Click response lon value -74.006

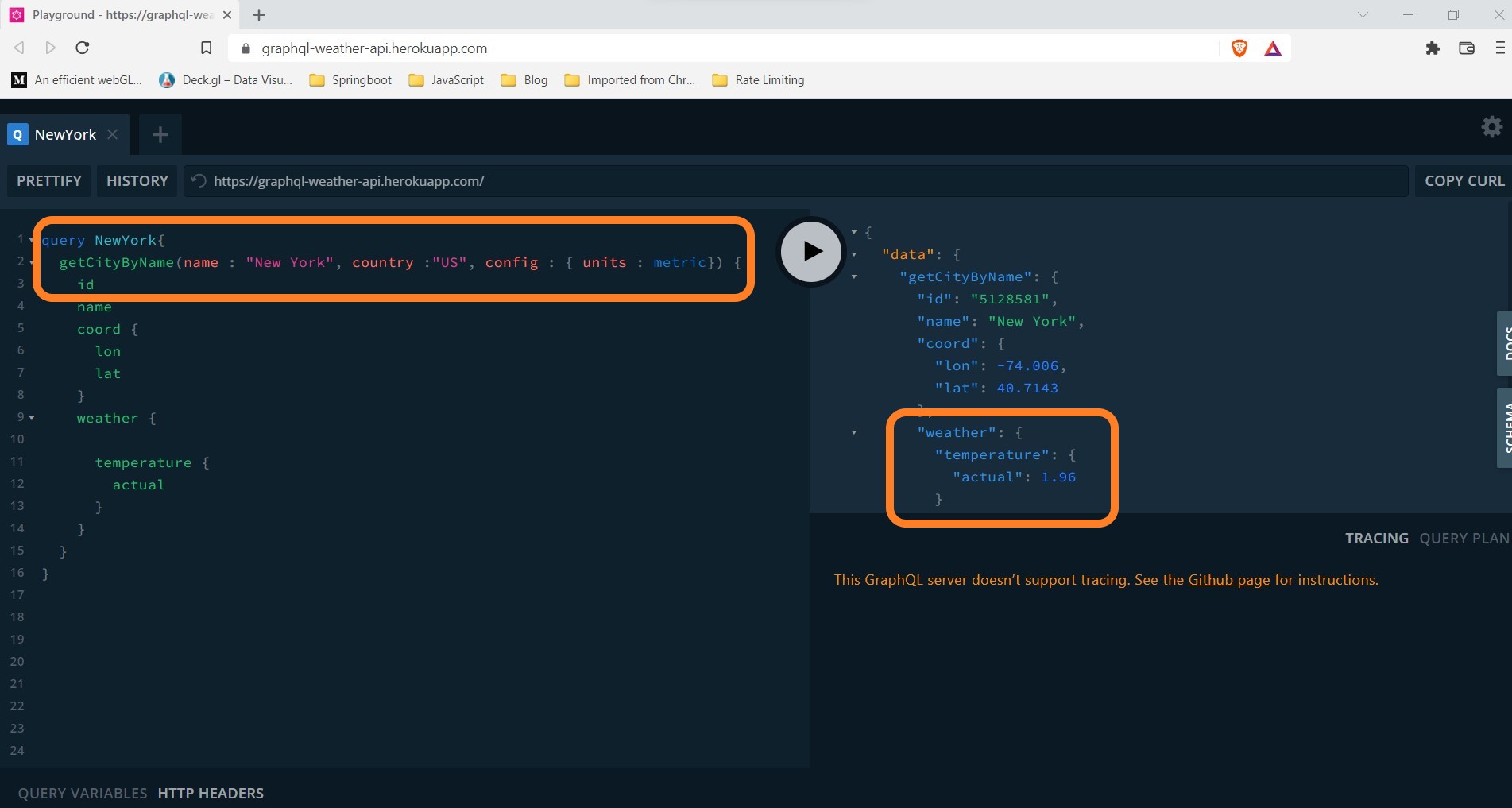coord(1027,366)
